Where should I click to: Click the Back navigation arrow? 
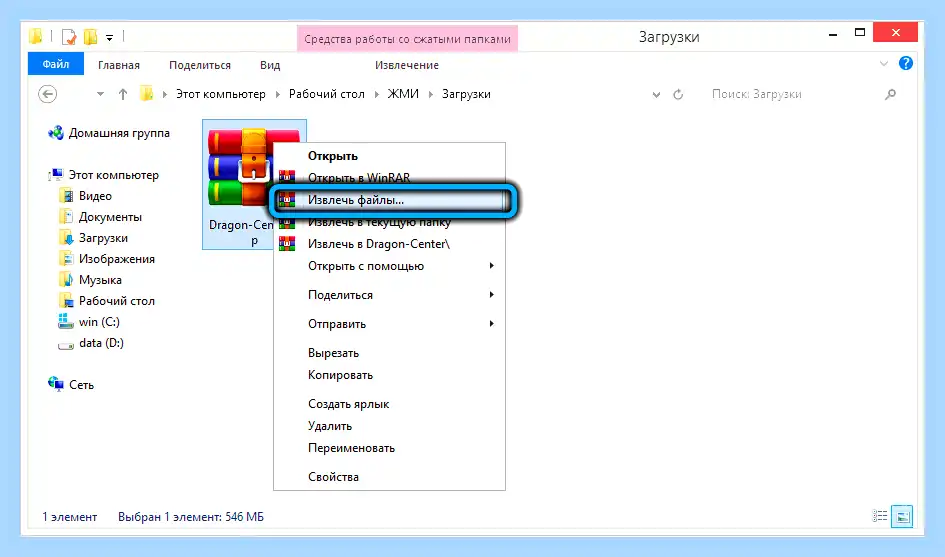[x=48, y=94]
